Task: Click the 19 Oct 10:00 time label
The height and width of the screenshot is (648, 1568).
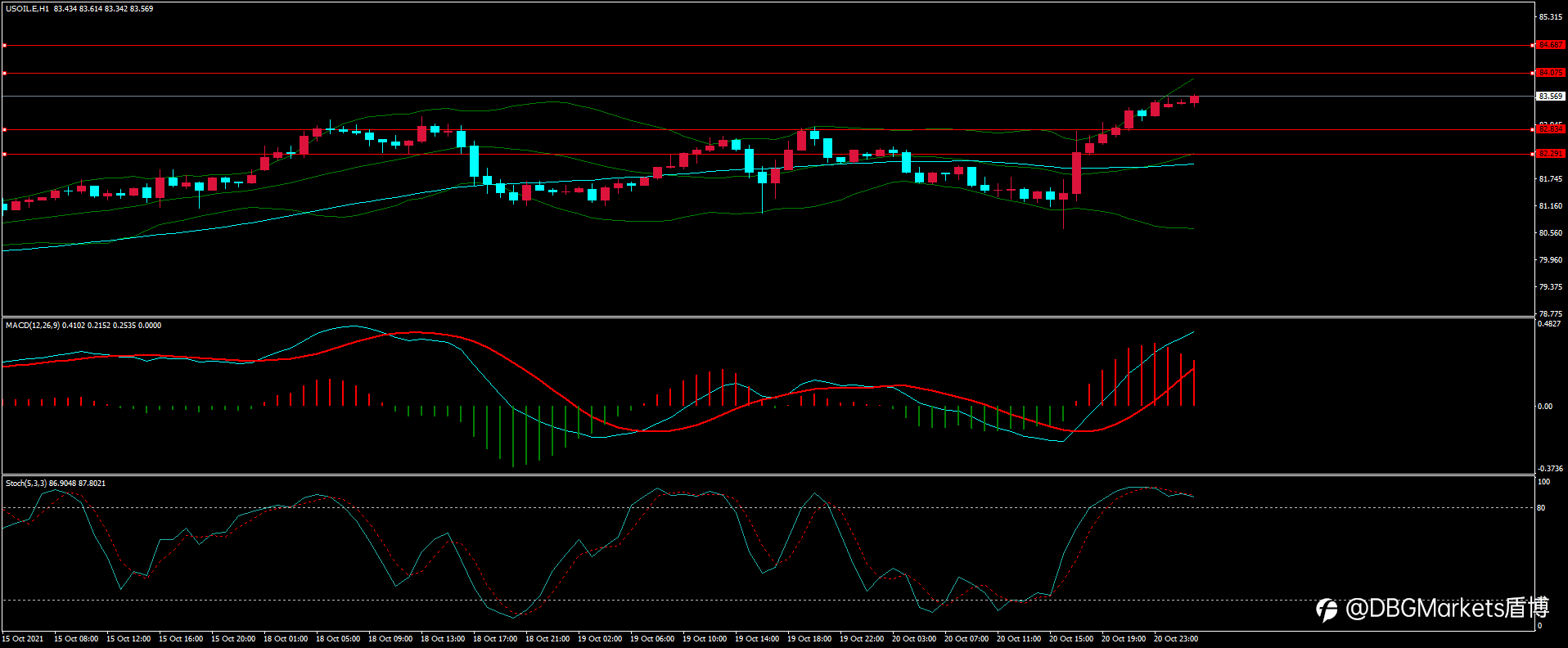Action: (x=705, y=639)
